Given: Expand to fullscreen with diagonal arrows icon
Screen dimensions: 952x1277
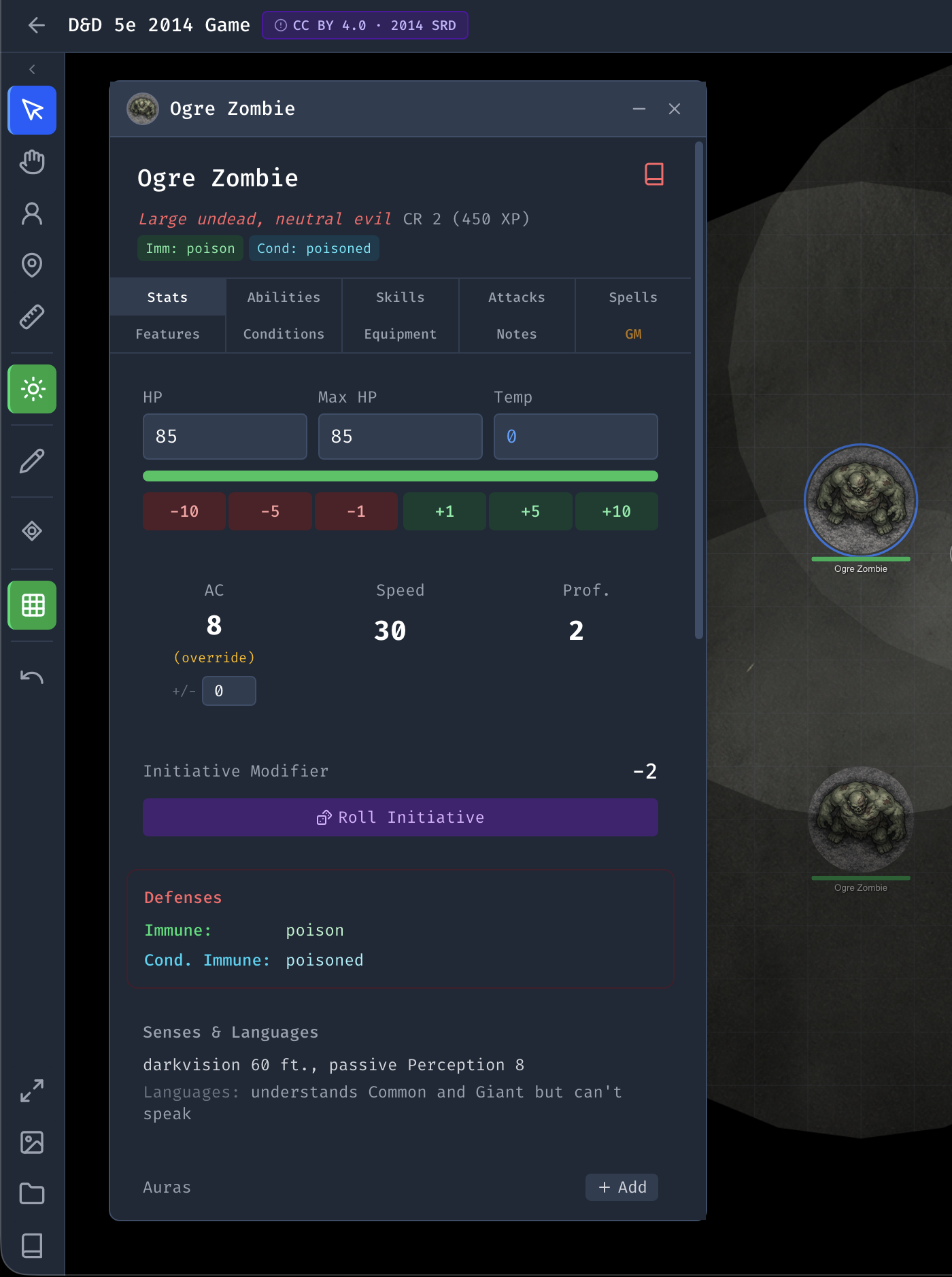Looking at the screenshot, I should (32, 1091).
